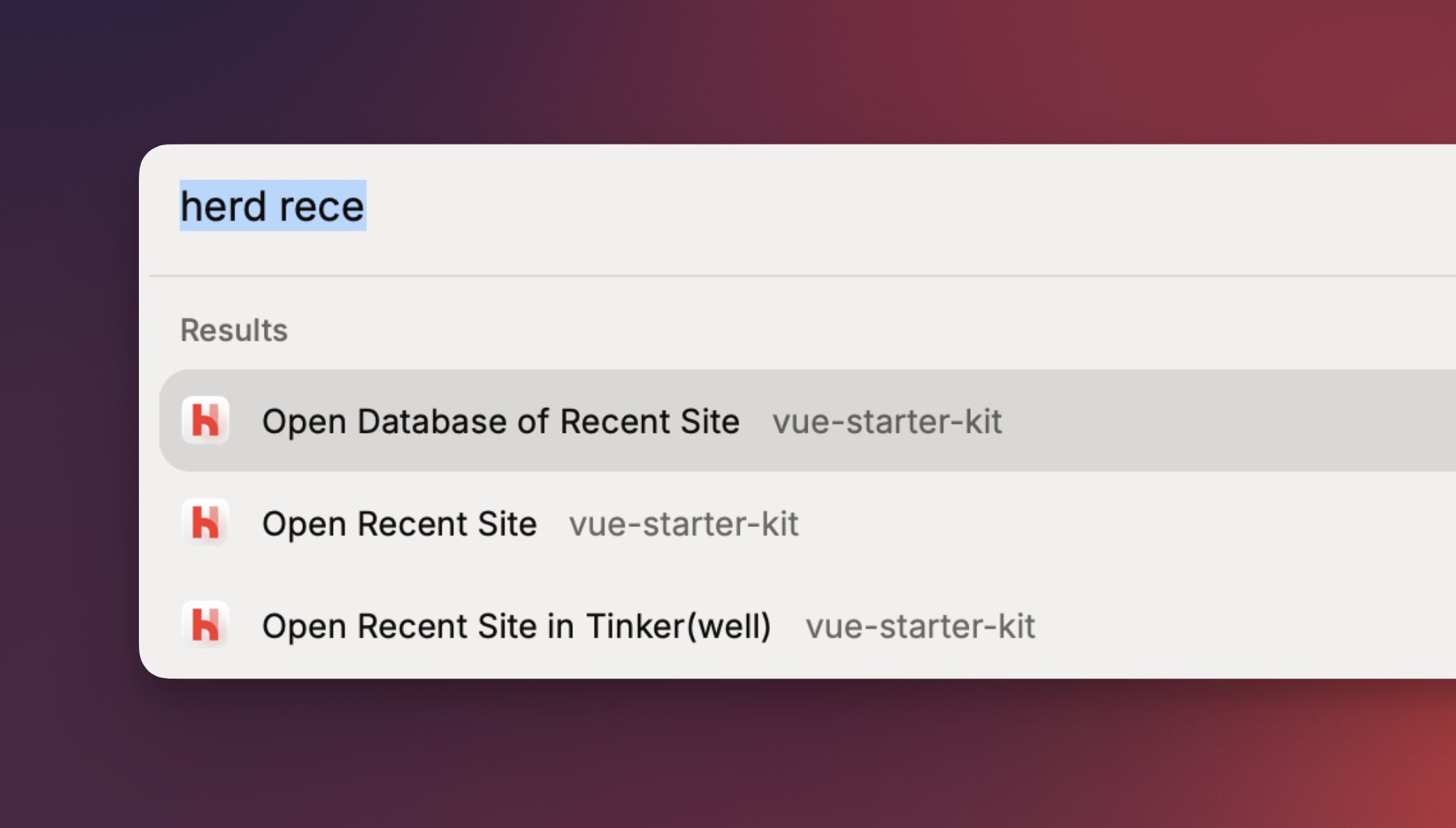This screenshot has width=1456, height=828.
Task: Click the highlighted "herd rece" search text
Action: tap(272, 206)
